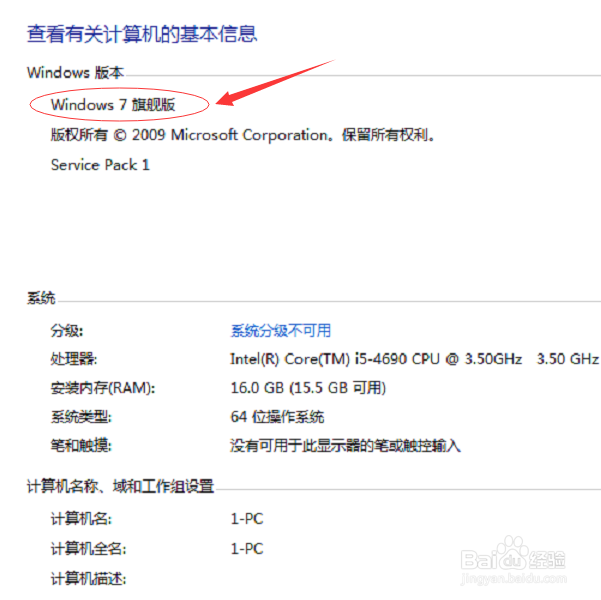Click the 笔和触摸: label
The height and width of the screenshot is (600, 601).
point(81,445)
